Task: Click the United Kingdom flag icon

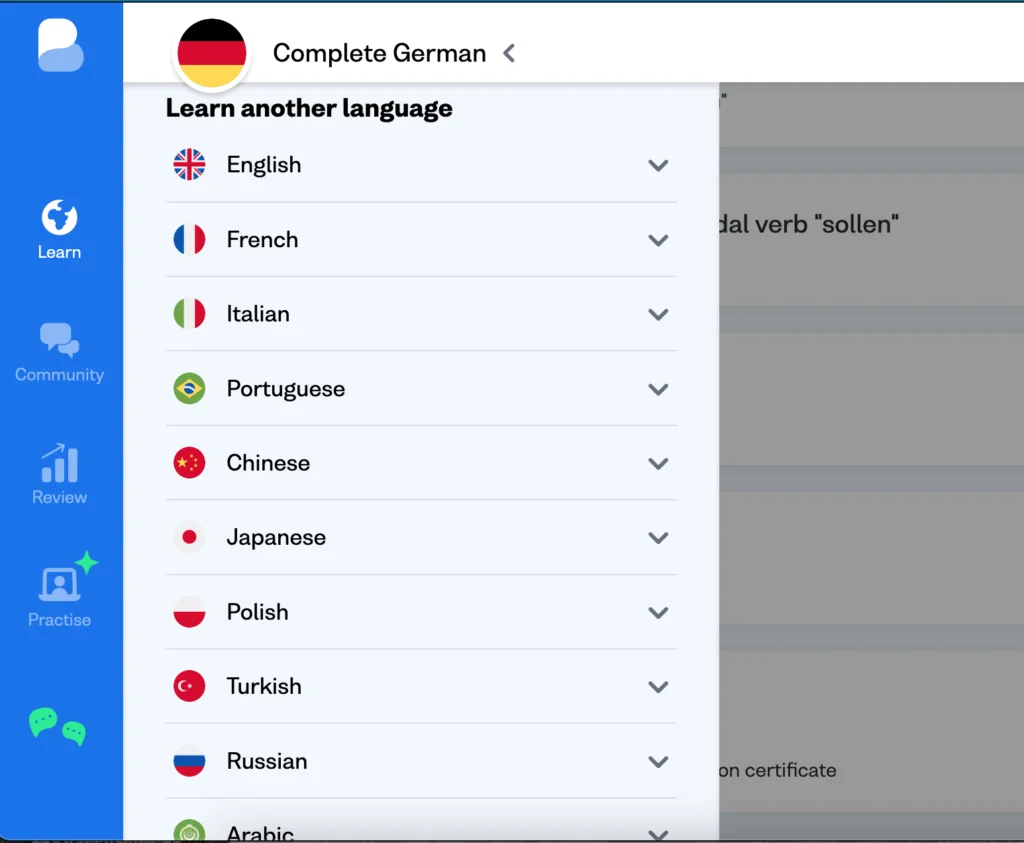Action: coord(189,165)
